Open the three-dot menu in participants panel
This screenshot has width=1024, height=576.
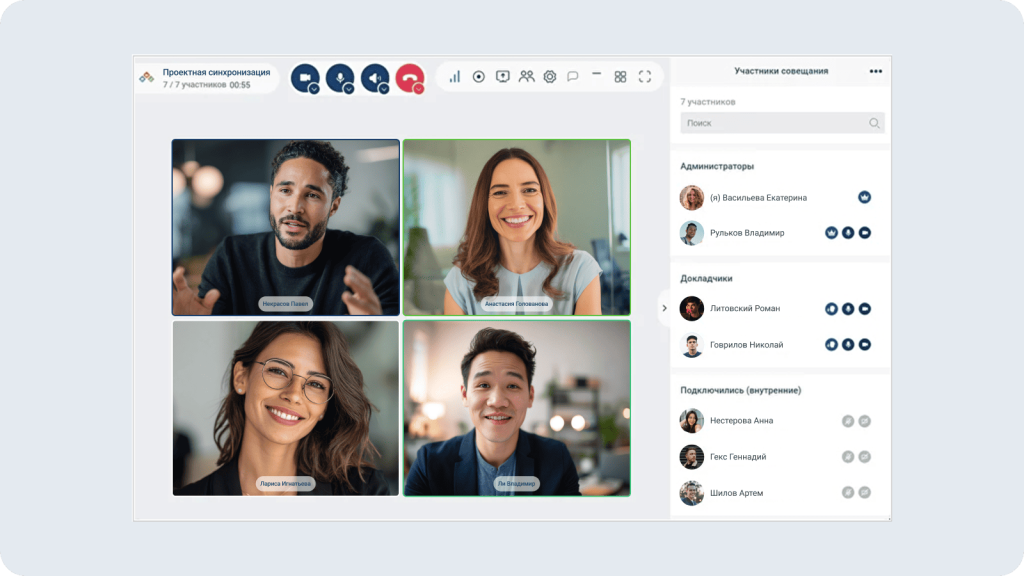pyautogui.click(x=876, y=72)
